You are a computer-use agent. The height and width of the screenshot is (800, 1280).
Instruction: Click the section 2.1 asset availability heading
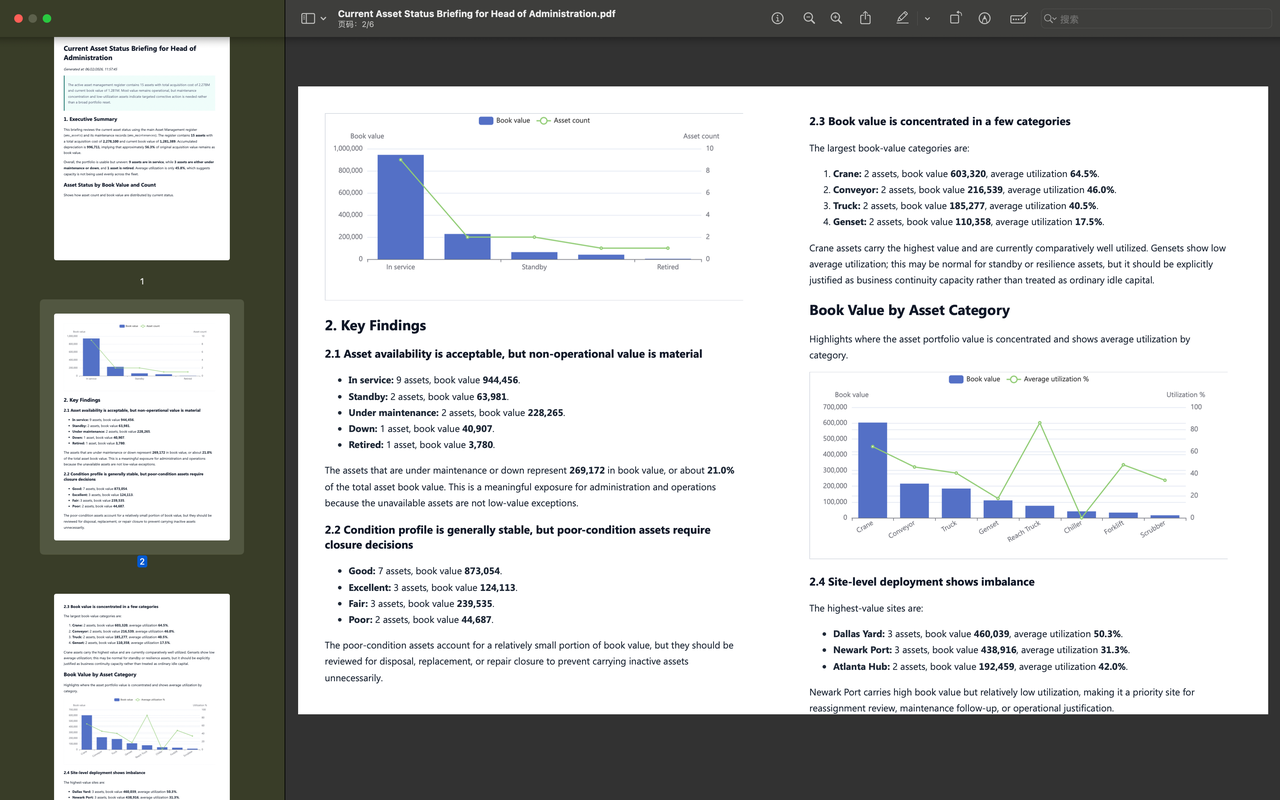513,354
